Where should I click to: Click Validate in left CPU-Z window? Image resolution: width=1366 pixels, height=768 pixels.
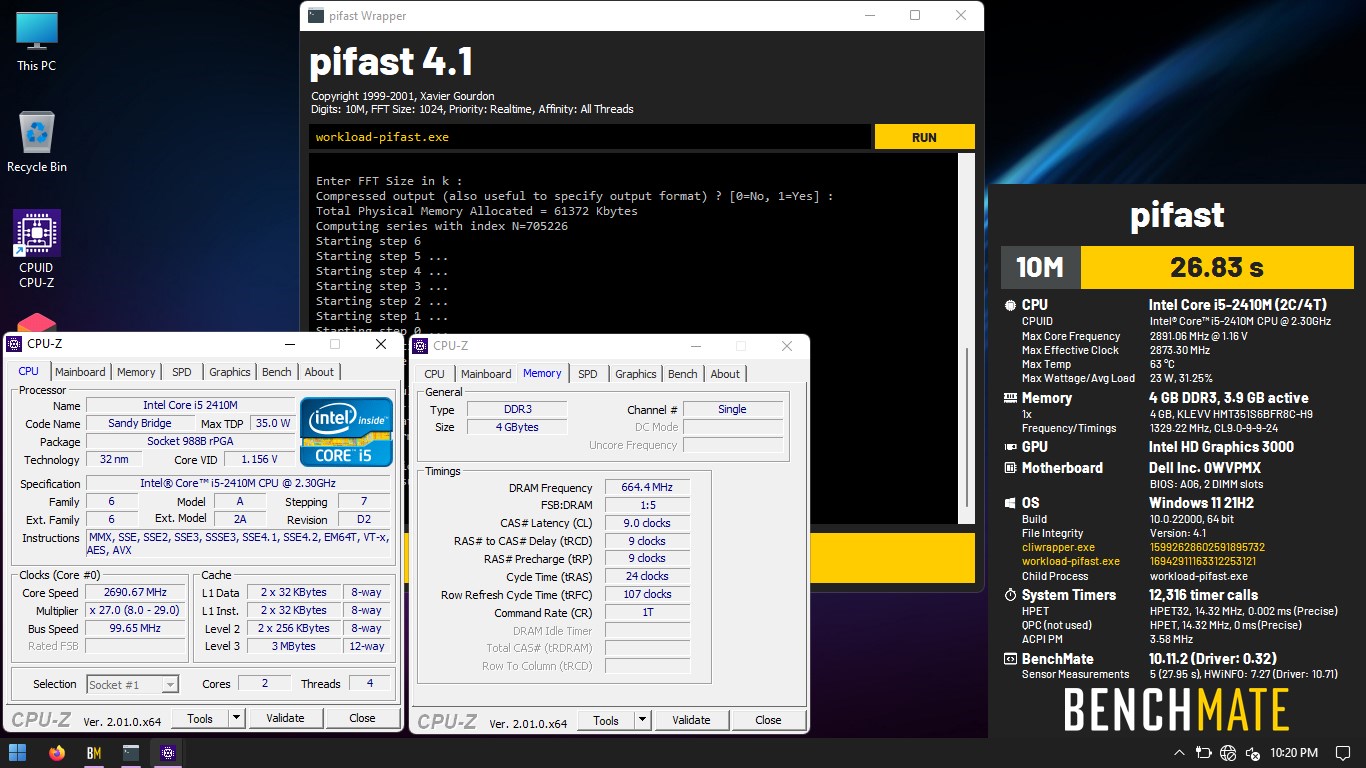click(285, 718)
